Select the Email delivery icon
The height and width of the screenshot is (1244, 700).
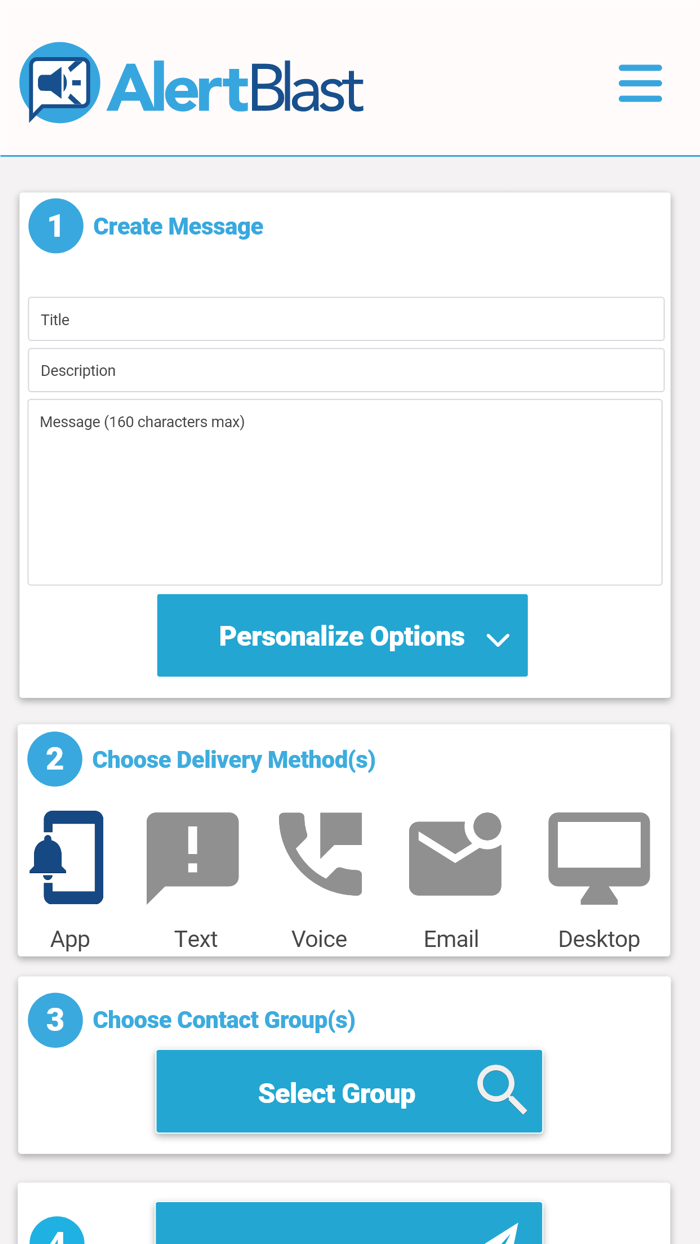(455, 855)
